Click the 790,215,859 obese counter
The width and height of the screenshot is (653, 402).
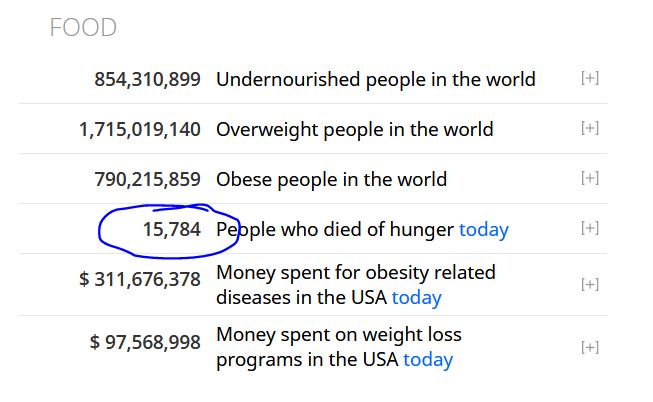click(147, 179)
